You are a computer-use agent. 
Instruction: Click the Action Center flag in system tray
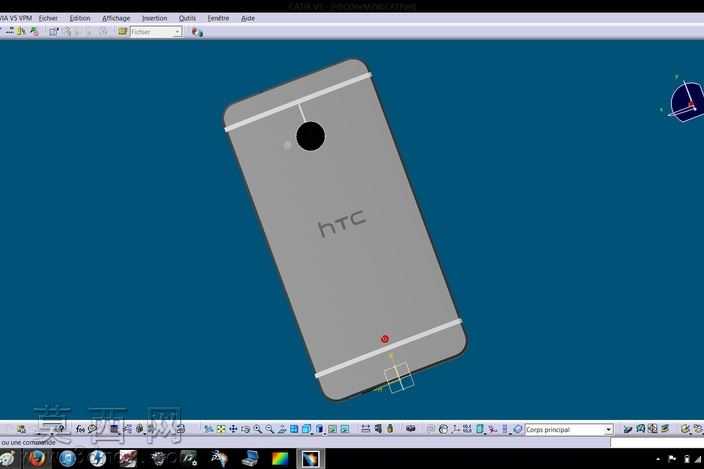[672, 459]
